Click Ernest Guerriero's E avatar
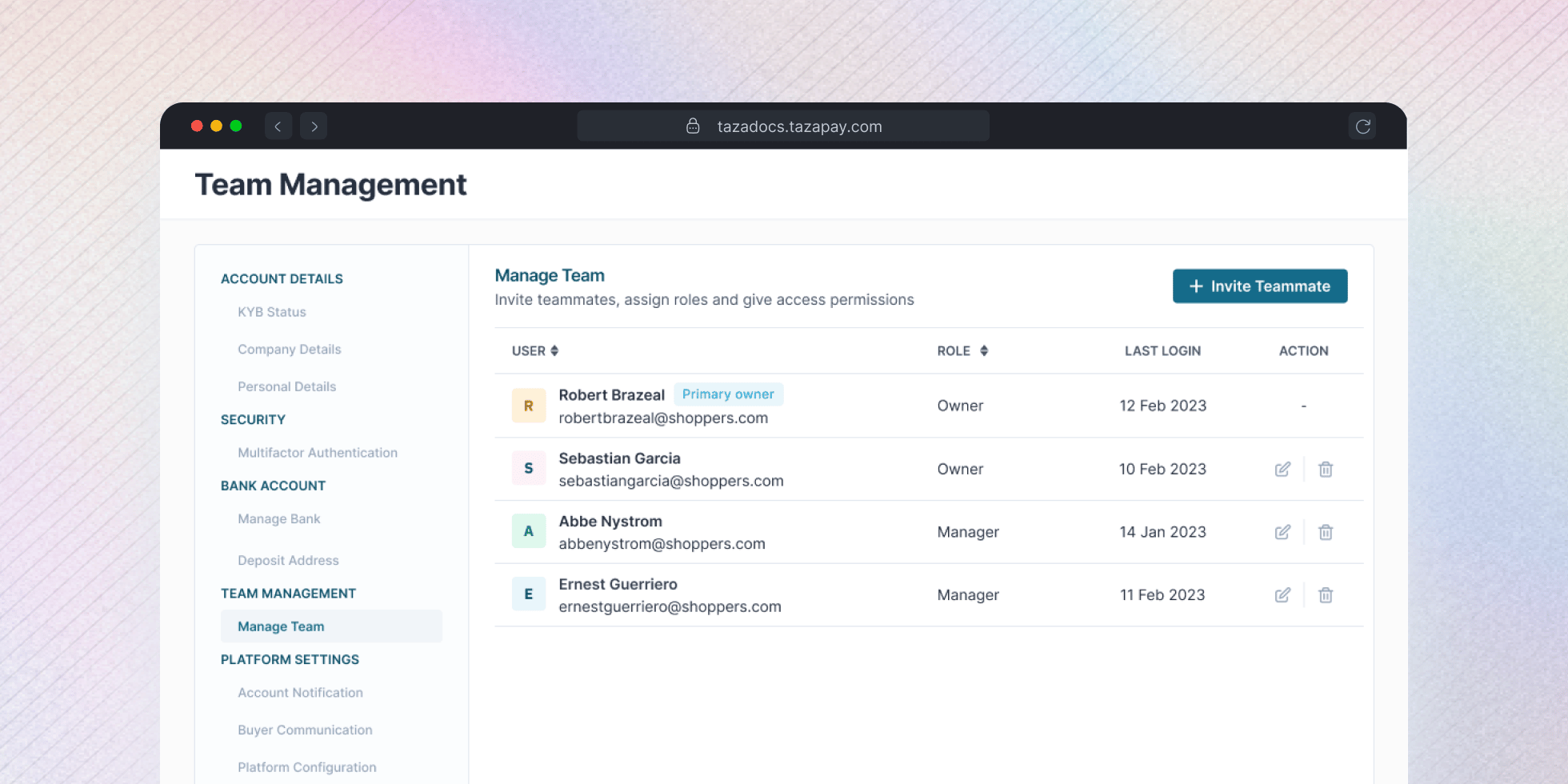This screenshot has width=1568, height=784. 529,594
